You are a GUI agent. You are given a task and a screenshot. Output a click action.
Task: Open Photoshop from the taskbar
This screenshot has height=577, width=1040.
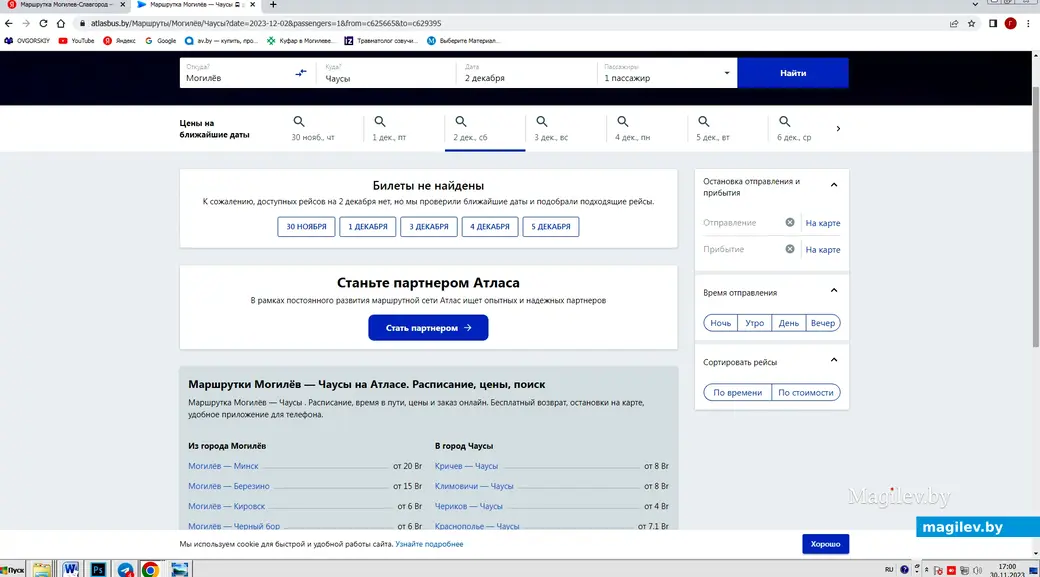pyautogui.click(x=99, y=569)
